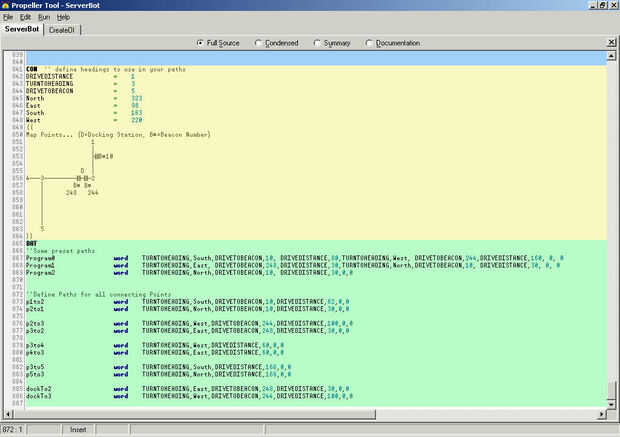
Task: Click the TURNTOHEADING constant name
Action: (49, 84)
